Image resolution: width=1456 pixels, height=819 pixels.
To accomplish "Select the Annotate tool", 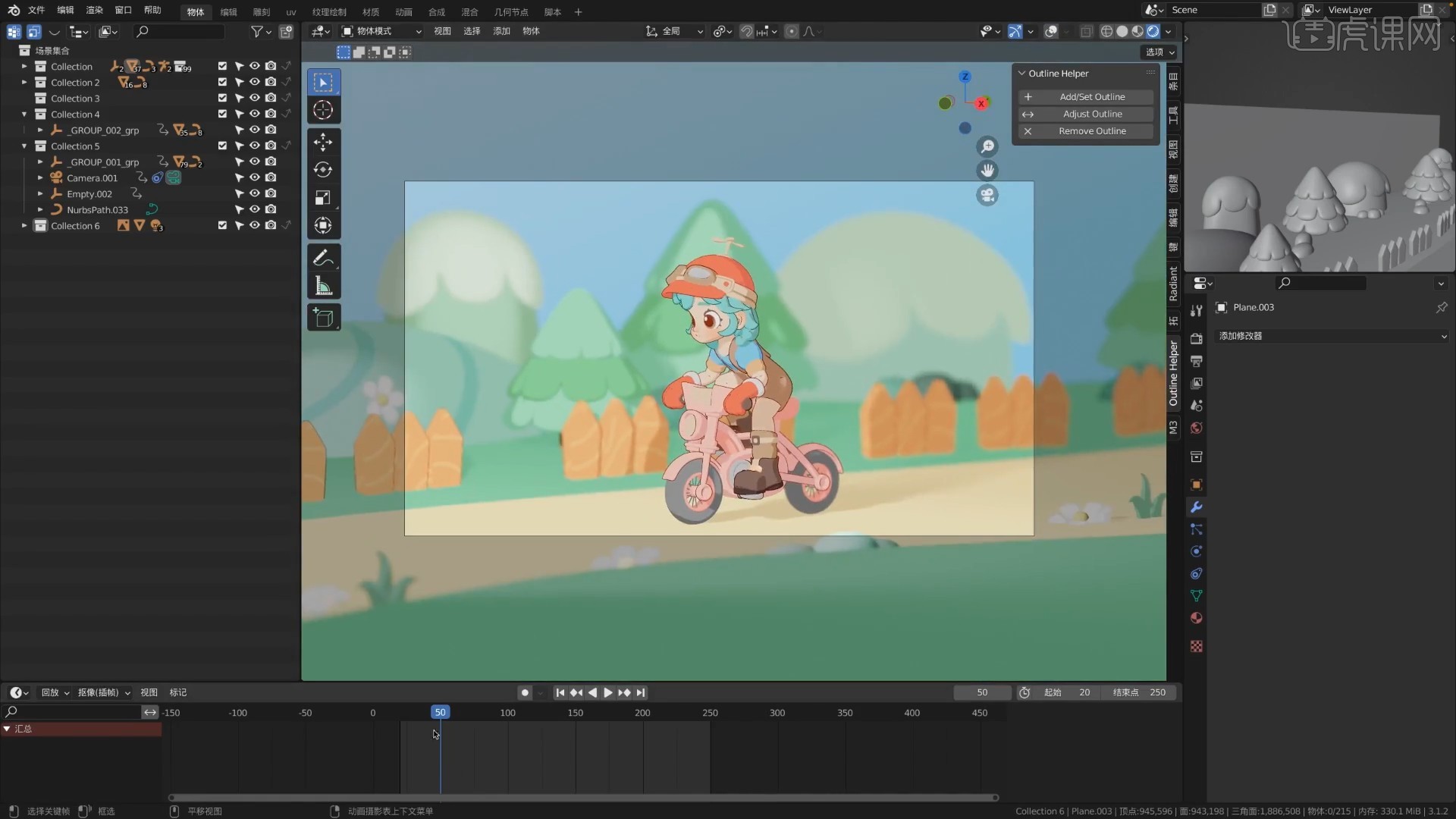I will pyautogui.click(x=323, y=258).
